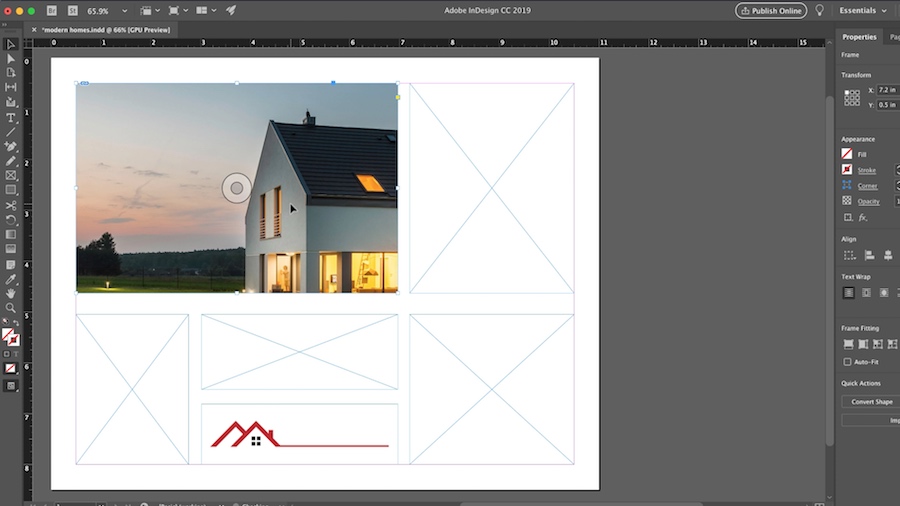The height and width of the screenshot is (506, 900).
Task: Edit the Y position field 0.5 in
Action: (888, 105)
